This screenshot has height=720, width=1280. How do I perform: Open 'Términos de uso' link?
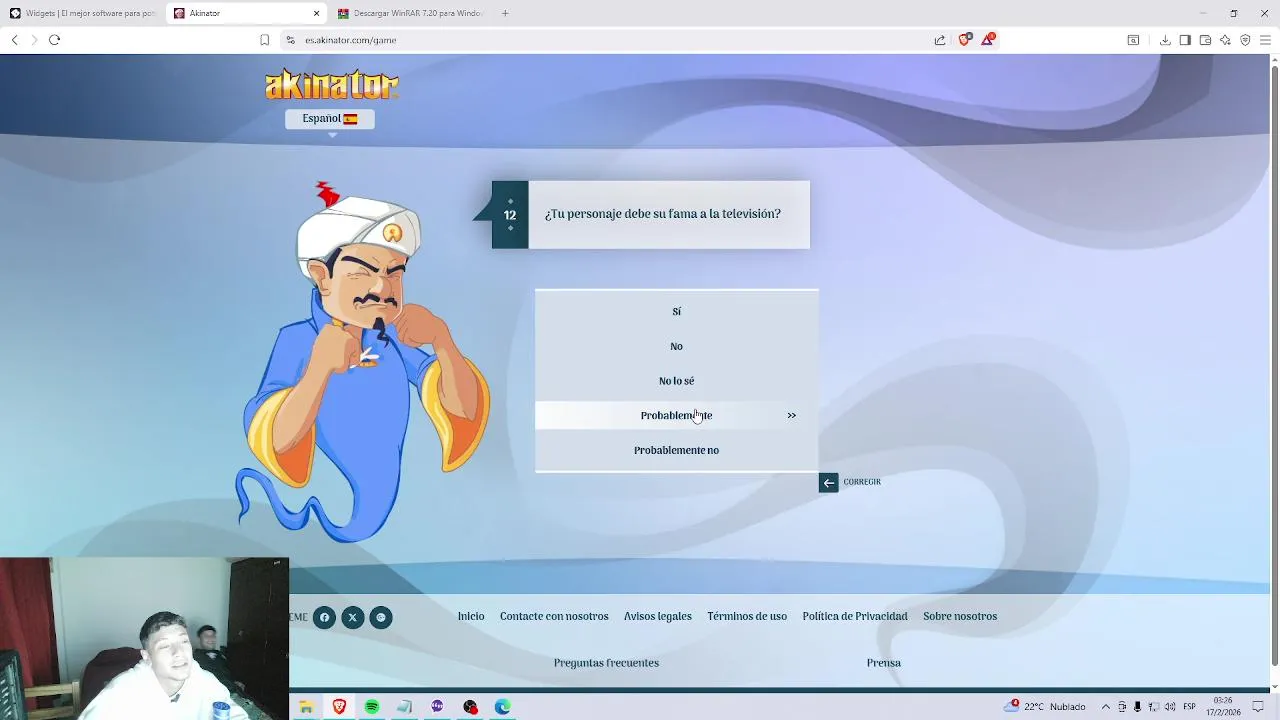coord(747,616)
